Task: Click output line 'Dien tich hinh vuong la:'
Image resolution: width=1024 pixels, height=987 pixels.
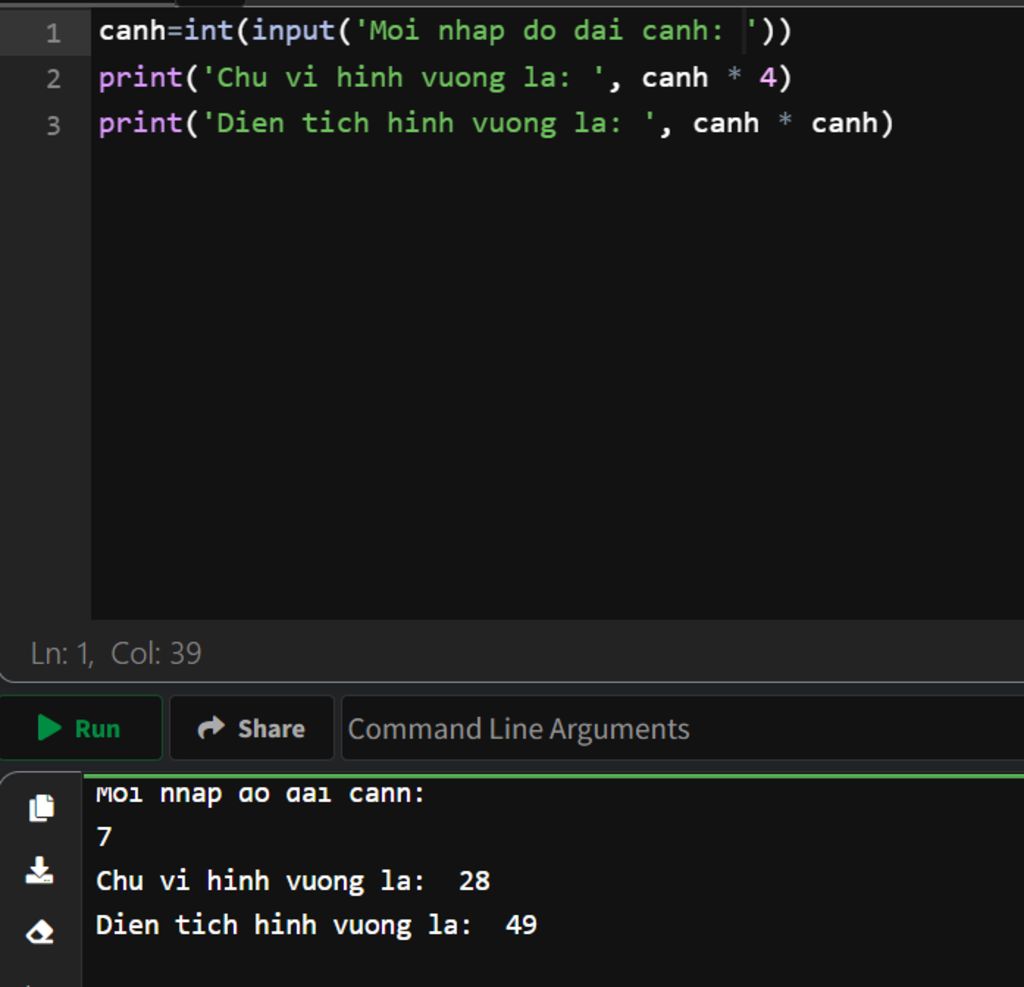Action: pyautogui.click(x=284, y=926)
